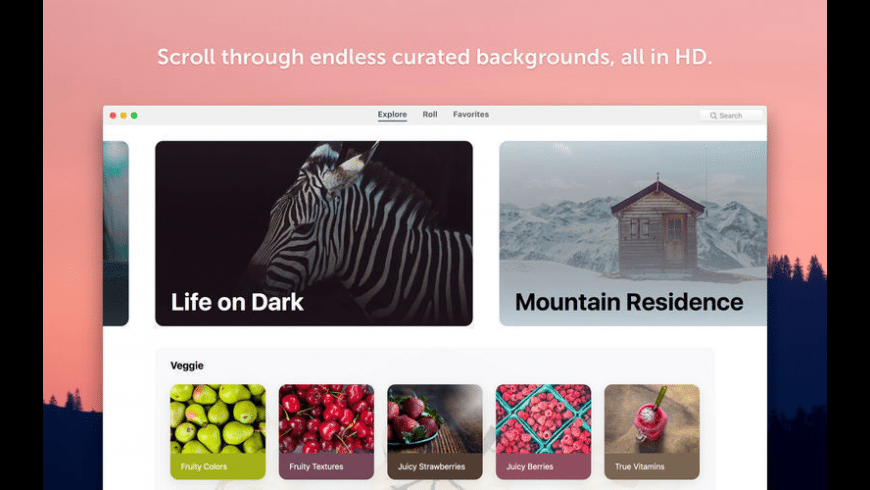Screen dimensions: 870x490
Task: Open the Mountain Residence collection
Action: point(633,233)
